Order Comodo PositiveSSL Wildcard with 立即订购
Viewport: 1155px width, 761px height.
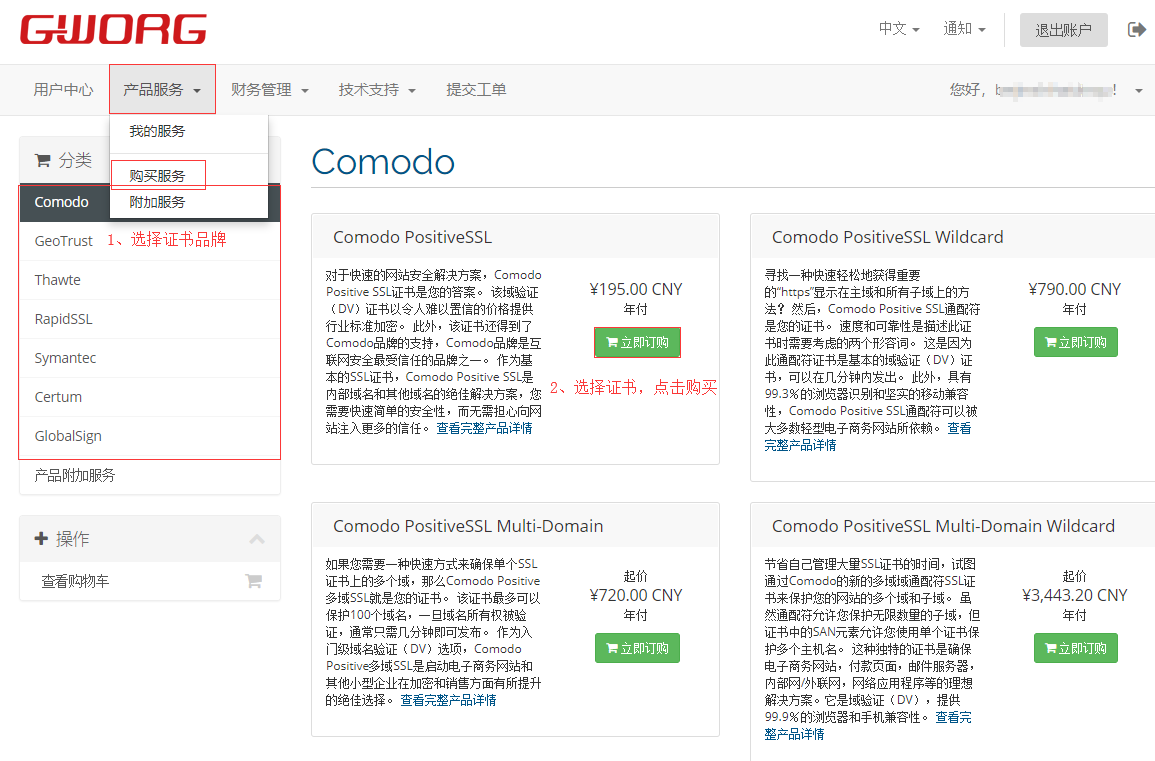coord(1075,343)
